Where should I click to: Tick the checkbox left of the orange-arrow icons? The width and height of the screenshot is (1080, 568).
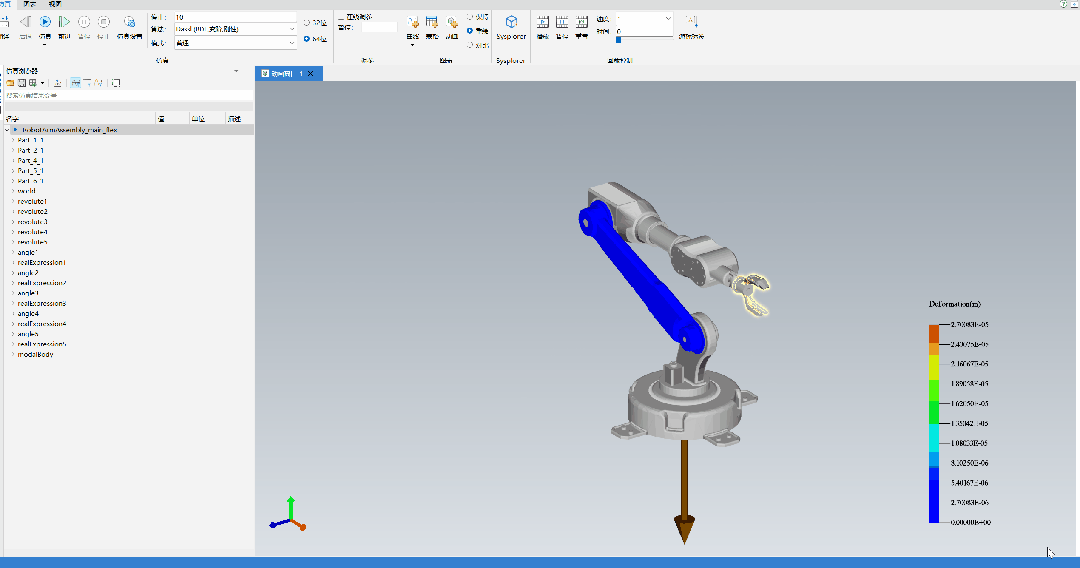pyautogui.click(x=341, y=17)
